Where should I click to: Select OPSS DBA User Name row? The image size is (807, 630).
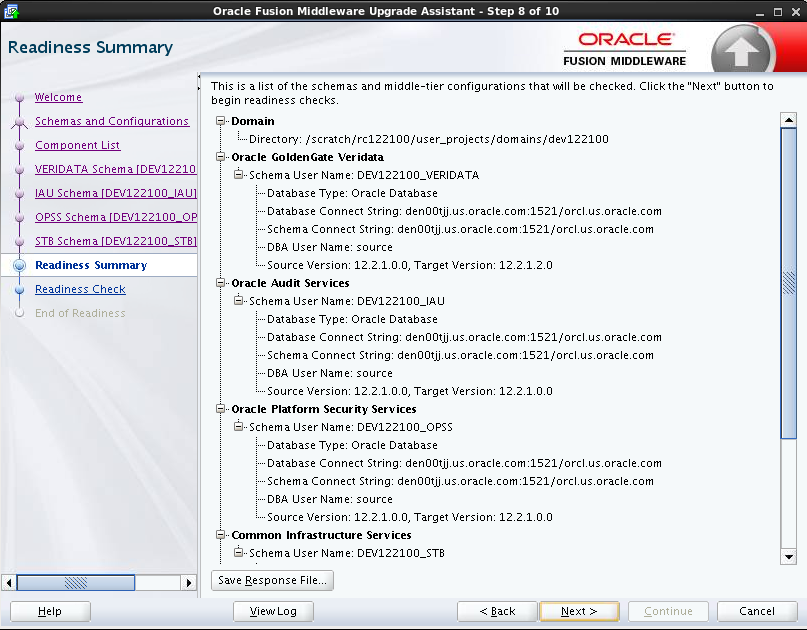329,499
